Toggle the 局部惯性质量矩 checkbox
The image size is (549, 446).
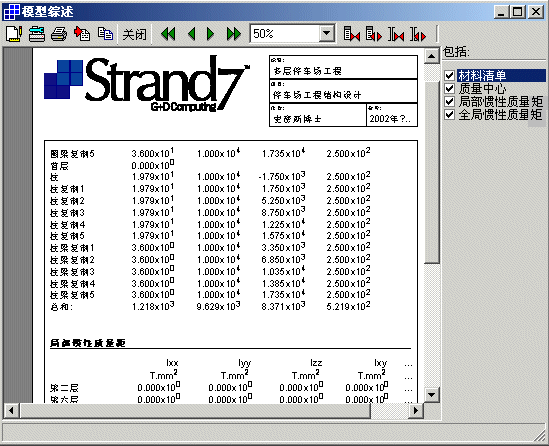(x=450, y=102)
